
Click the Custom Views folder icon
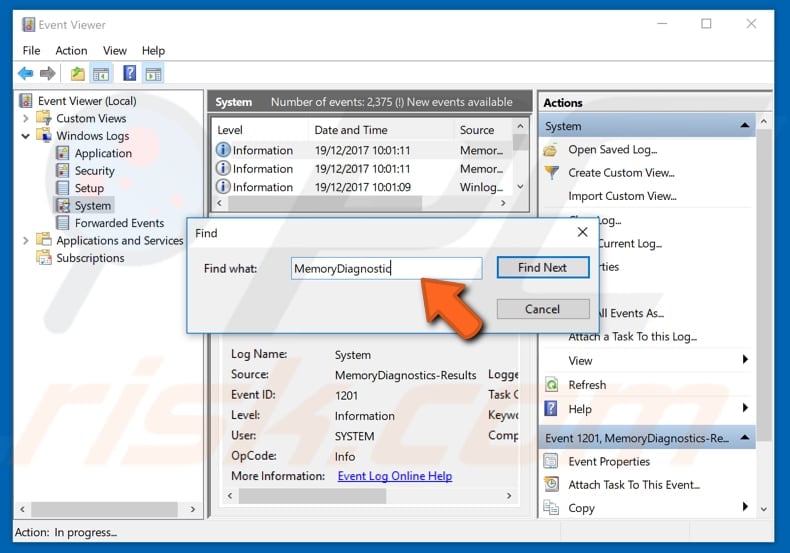[44, 118]
